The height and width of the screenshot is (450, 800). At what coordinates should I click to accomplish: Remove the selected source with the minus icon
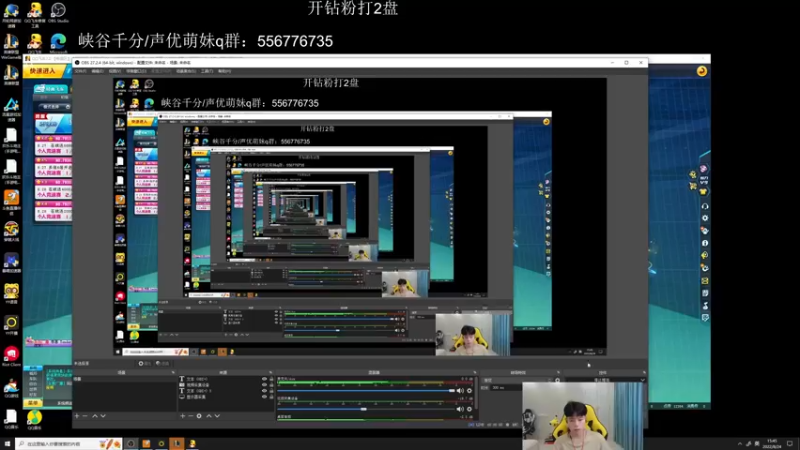click(x=190, y=416)
